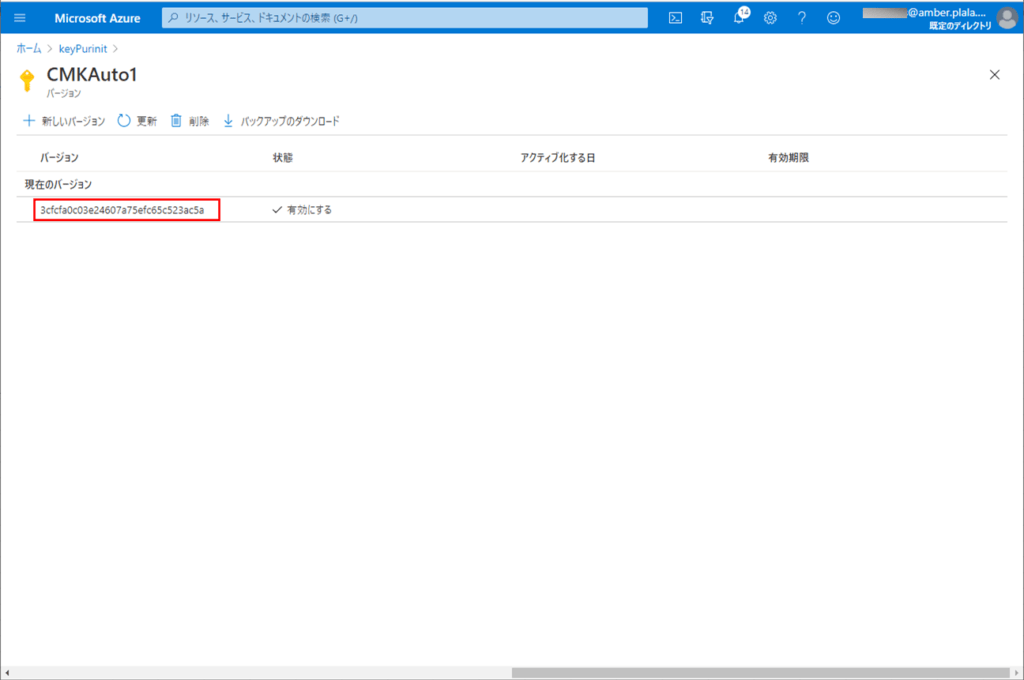Open the Cloud Shell icon

pos(675,18)
